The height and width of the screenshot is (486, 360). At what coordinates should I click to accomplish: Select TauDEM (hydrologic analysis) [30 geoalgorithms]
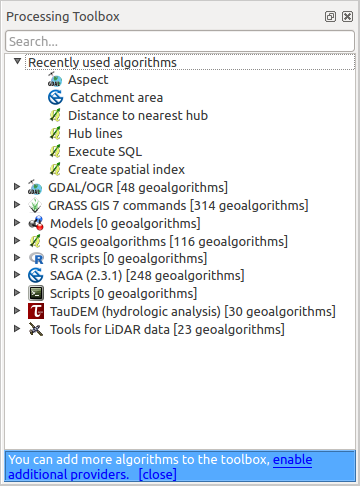193,312
